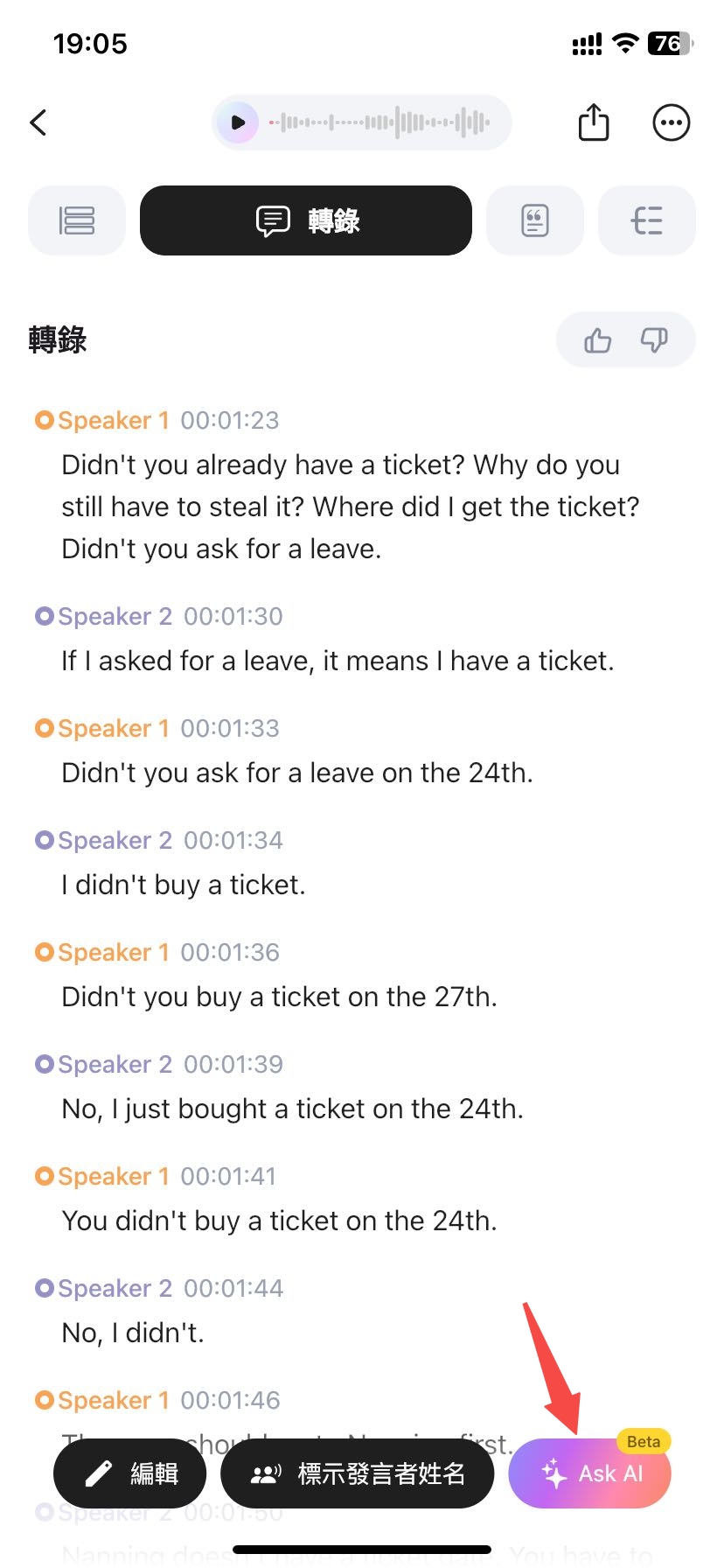Tap 標示發言者姓名 button
The image size is (724, 1568).
pyautogui.click(x=358, y=1473)
